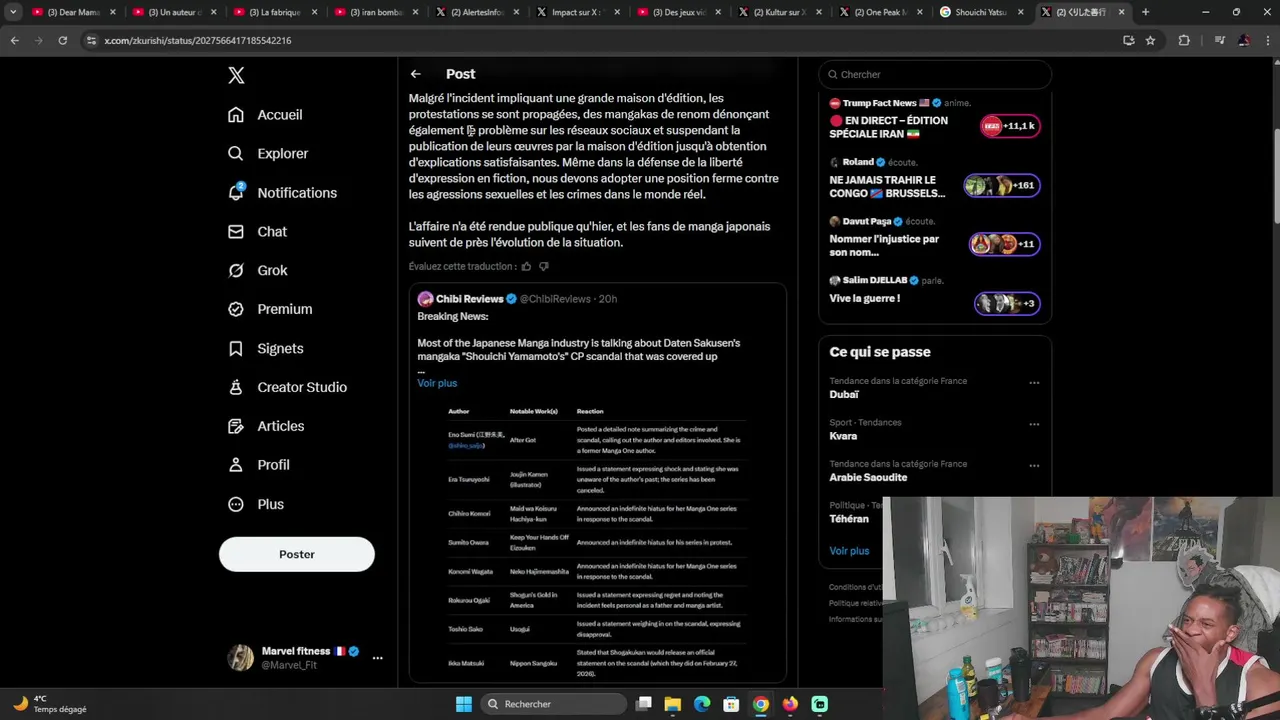Open Chrome extensions puzzle icon
Image resolution: width=1280 pixels, height=720 pixels.
(x=1184, y=40)
